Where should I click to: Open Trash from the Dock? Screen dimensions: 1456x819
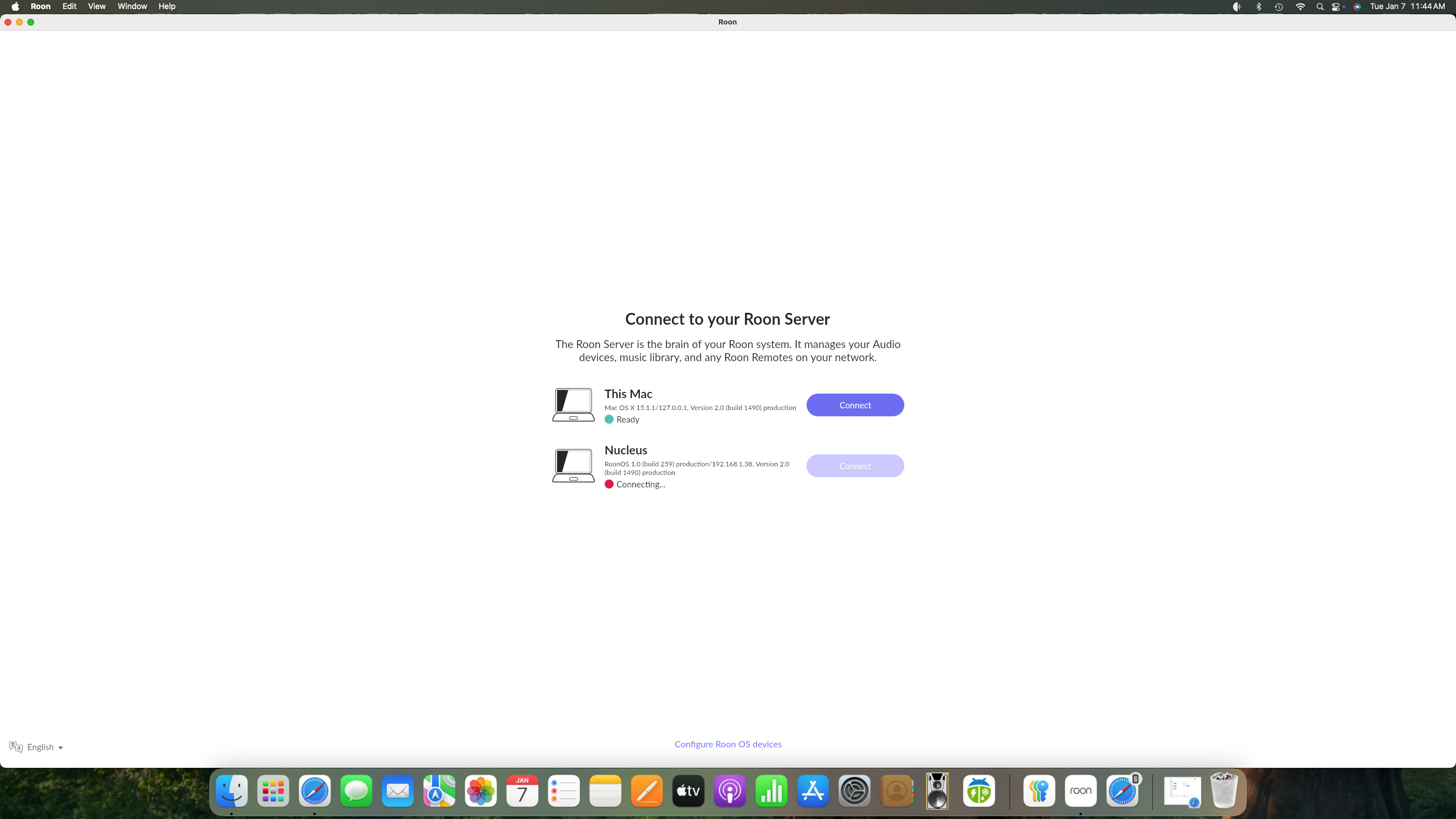1224,790
